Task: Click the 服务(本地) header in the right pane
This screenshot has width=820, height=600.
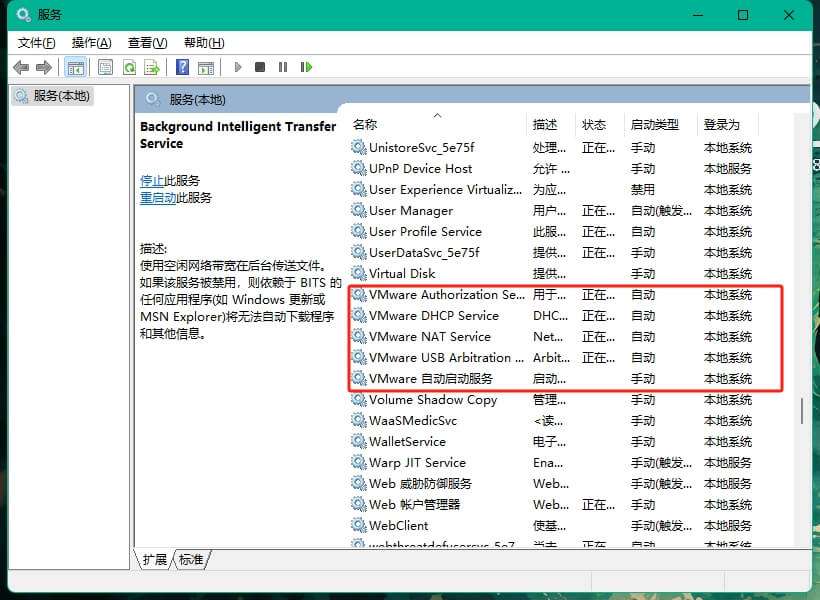Action: point(197,99)
